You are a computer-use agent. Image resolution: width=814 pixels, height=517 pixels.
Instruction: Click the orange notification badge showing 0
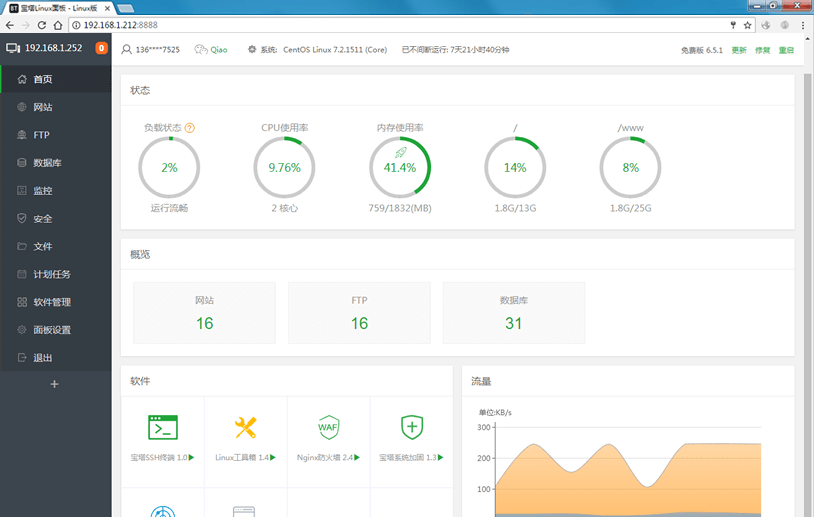101,48
